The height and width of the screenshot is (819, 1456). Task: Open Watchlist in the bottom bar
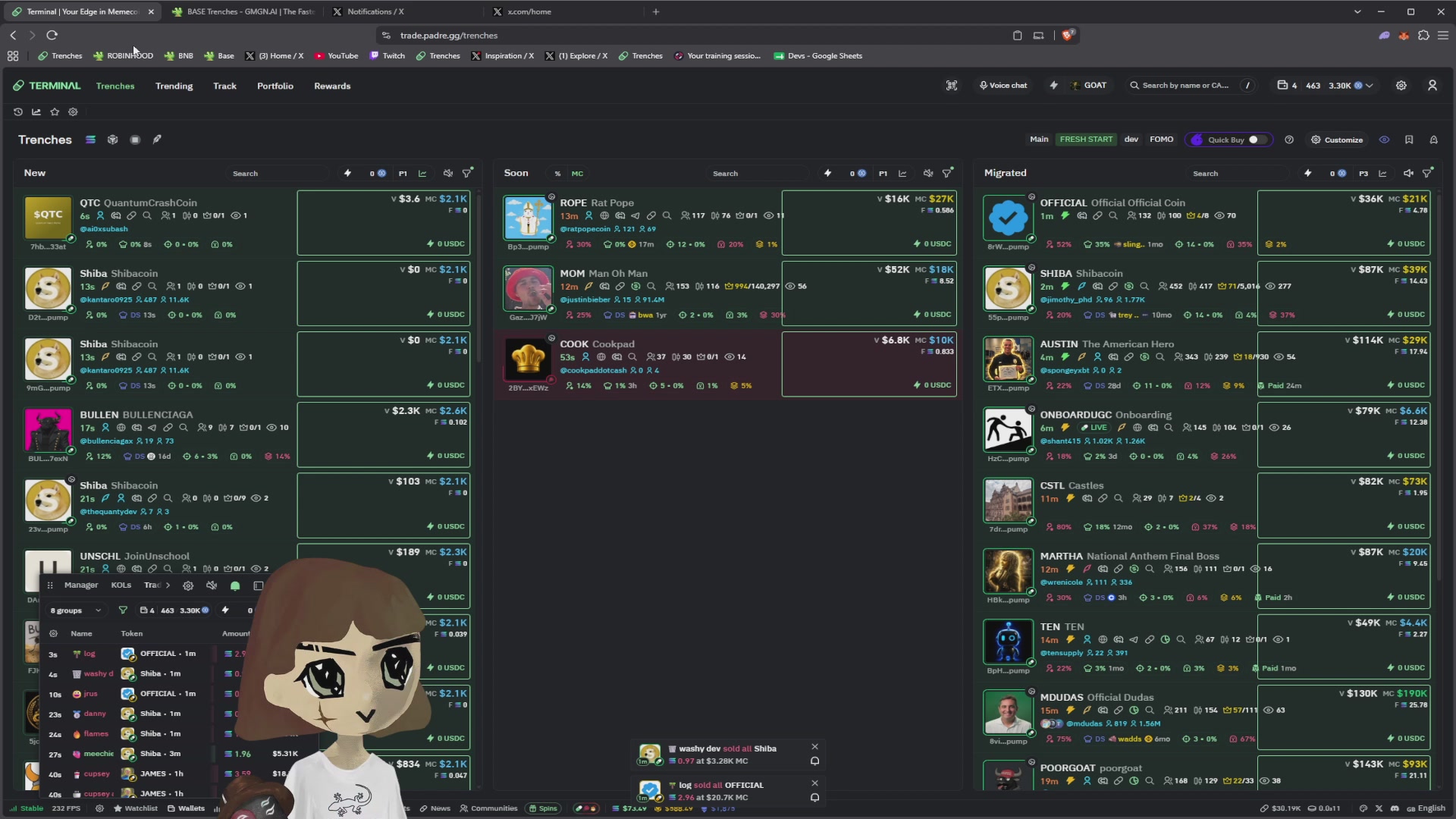(x=136, y=808)
